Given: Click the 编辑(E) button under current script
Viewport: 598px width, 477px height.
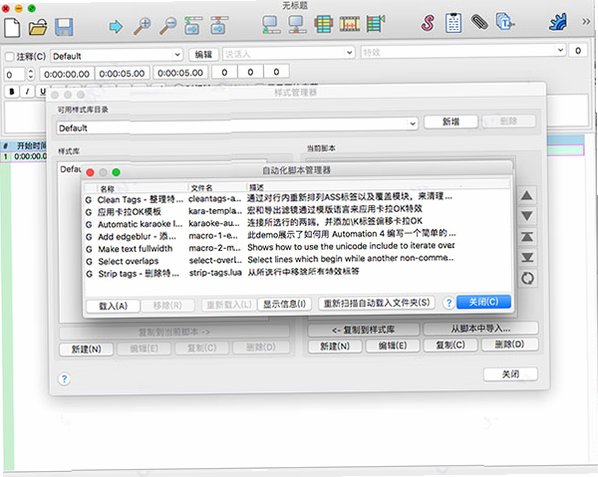Looking at the screenshot, I should 392,345.
